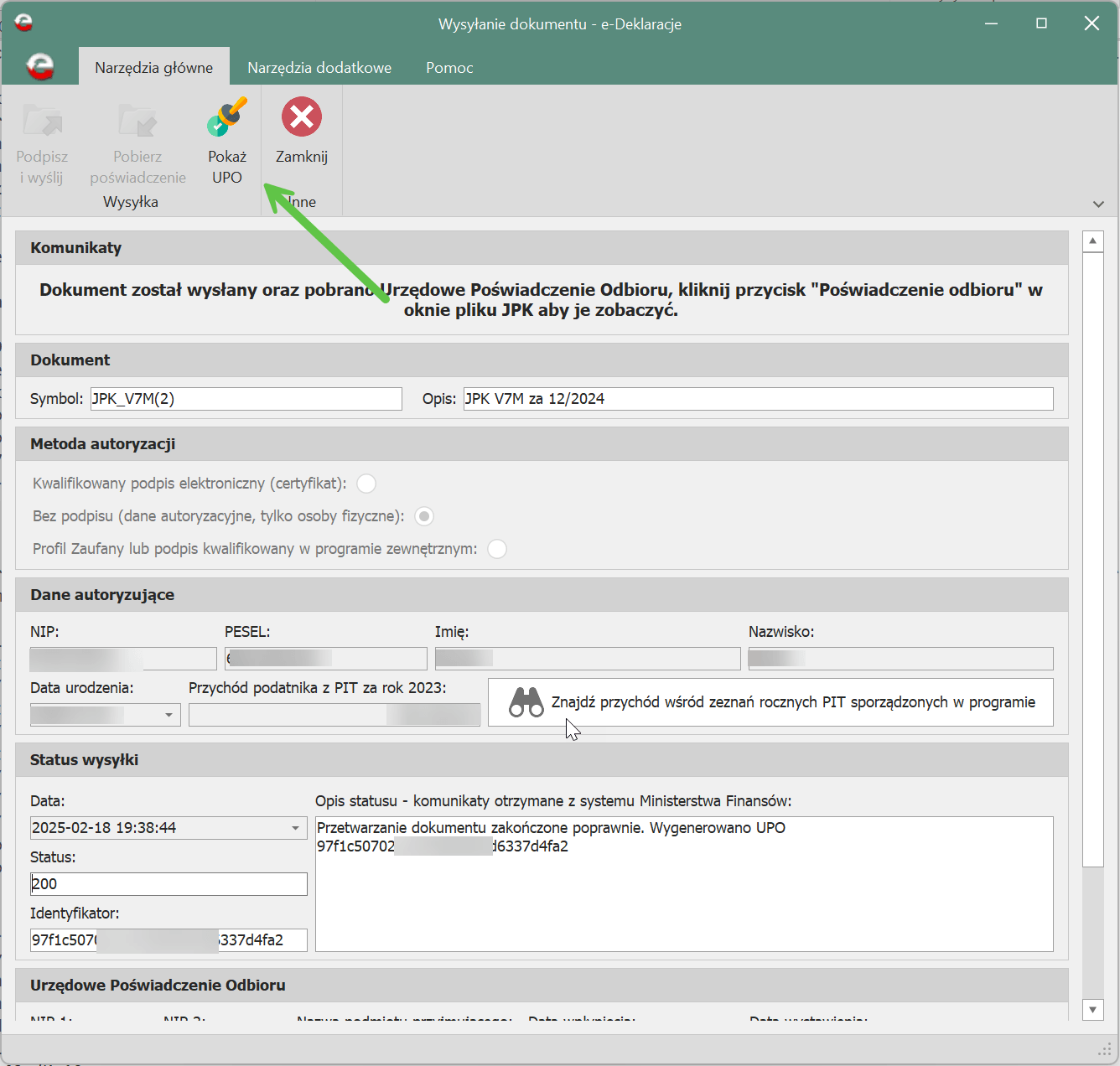Viewport: 1120px width, 1066px height.
Task: Collapse the ribbon with the chevron
Action: pyautogui.click(x=1098, y=204)
